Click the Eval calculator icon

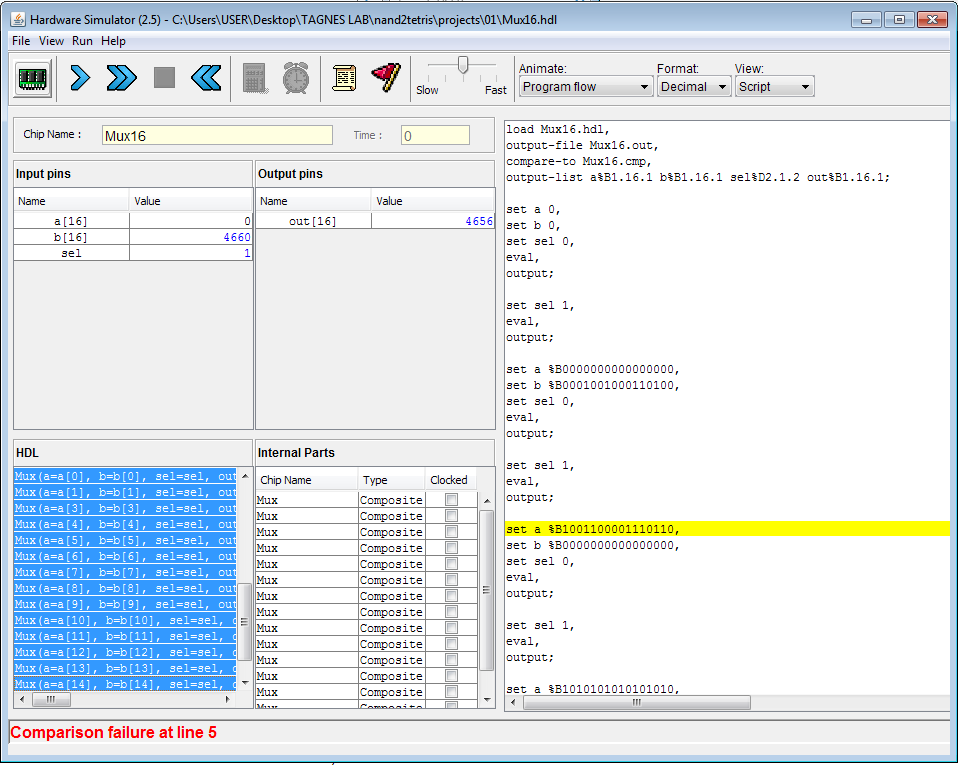(x=255, y=77)
